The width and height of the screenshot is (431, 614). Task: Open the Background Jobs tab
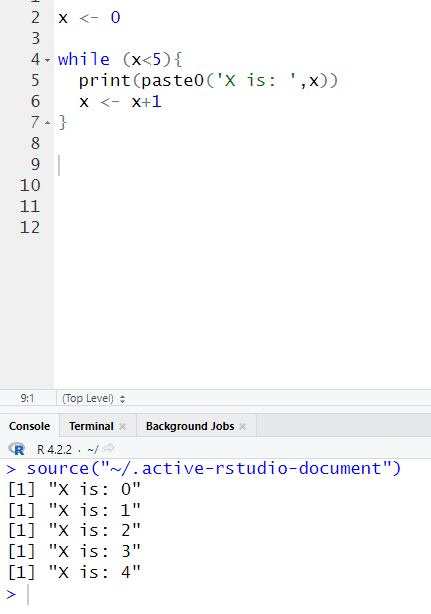point(190,426)
